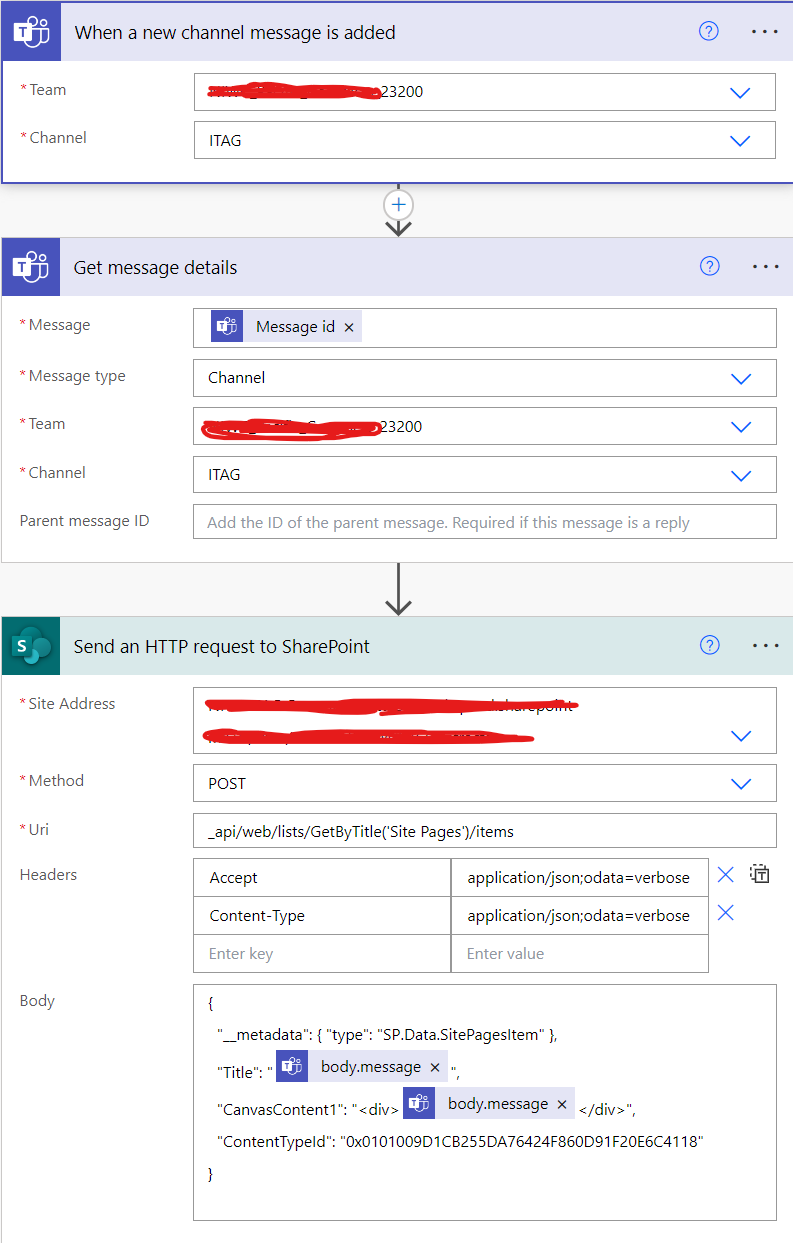This screenshot has height=1243, width=793.
Task: Open the trigger's ellipsis menu
Action: coord(765,31)
